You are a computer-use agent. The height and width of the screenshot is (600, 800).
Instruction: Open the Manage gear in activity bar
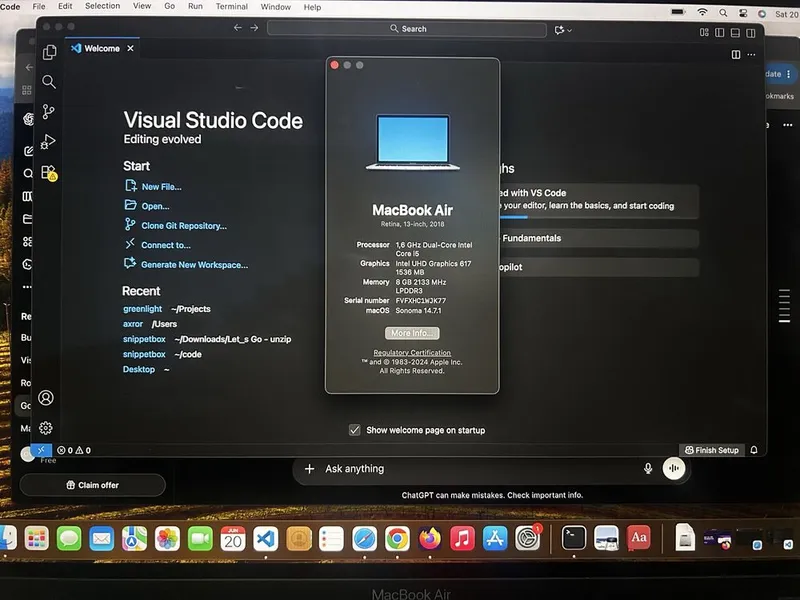[46, 428]
